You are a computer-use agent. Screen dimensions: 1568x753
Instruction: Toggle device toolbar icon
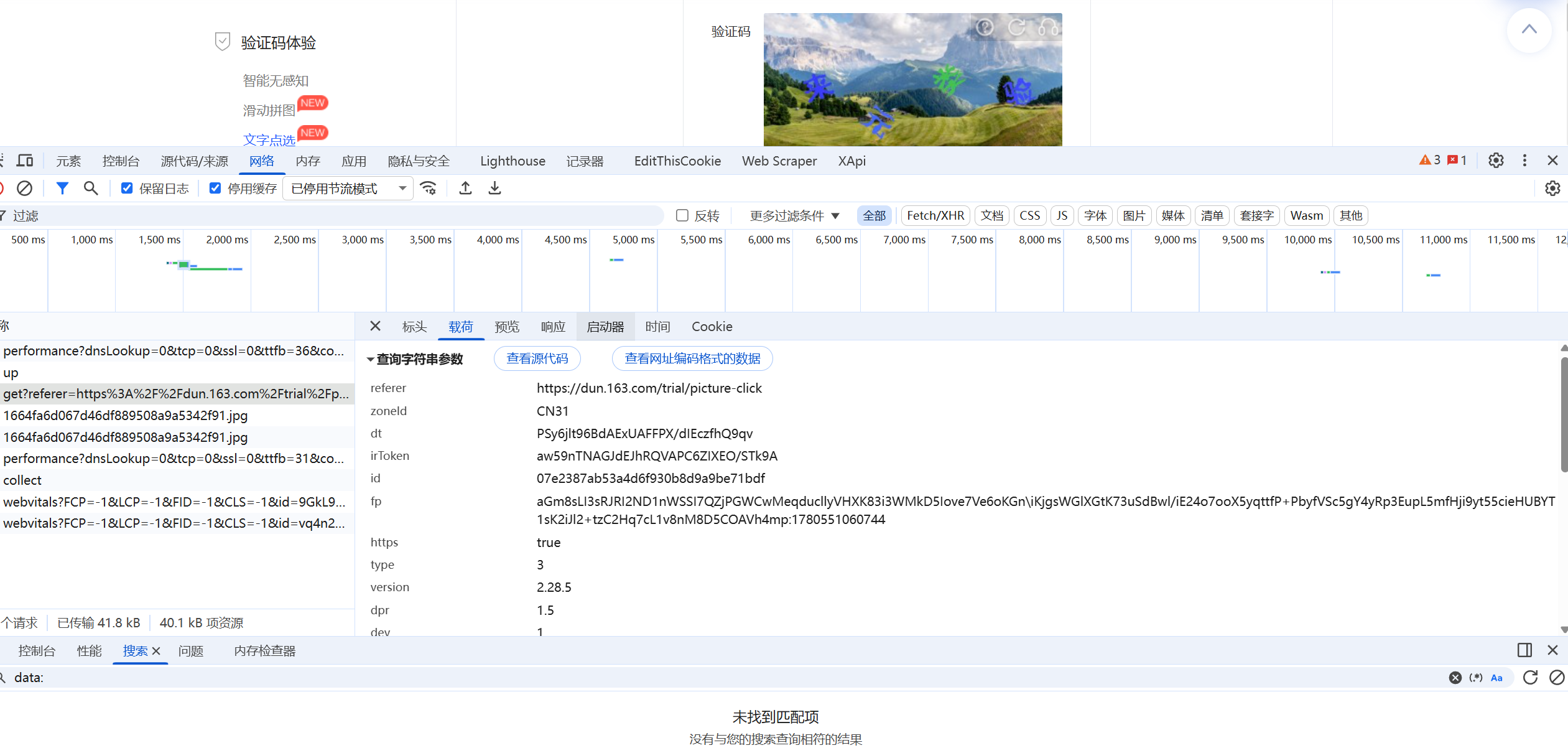point(25,161)
